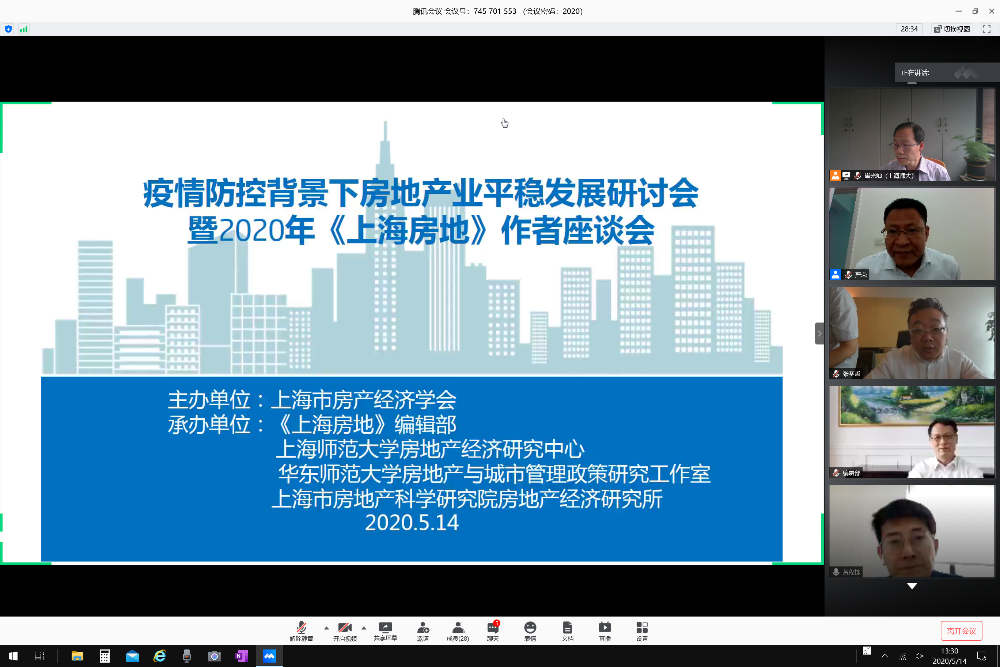1000x667 pixels.
Task: Open OneNote from the taskbar
Action: click(x=242, y=656)
